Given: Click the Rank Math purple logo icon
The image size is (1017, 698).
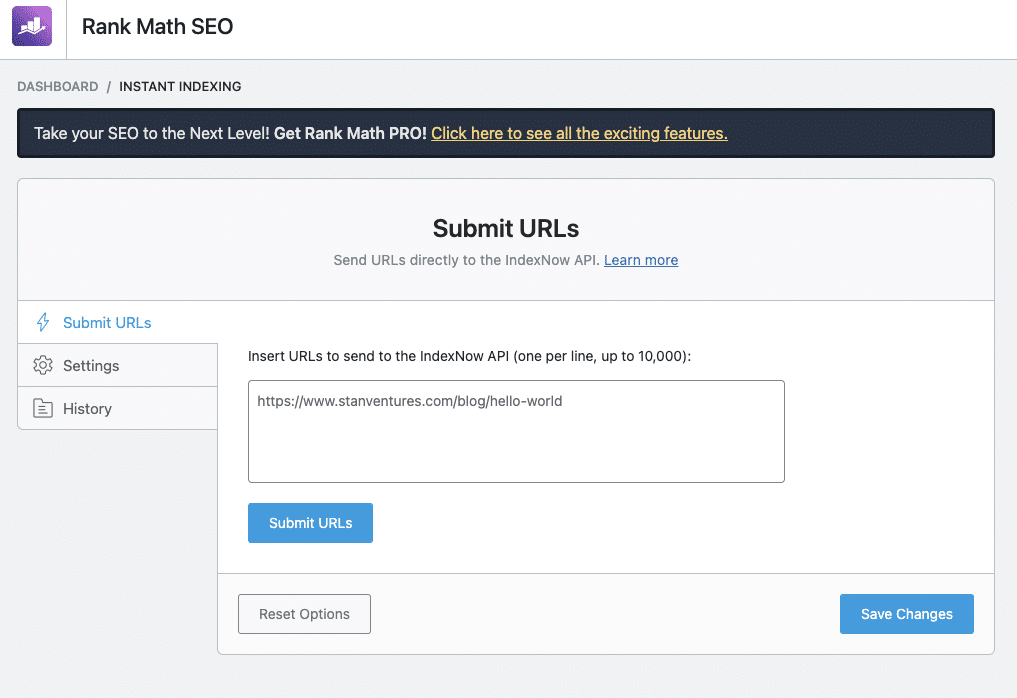Looking at the screenshot, I should coord(32,27).
